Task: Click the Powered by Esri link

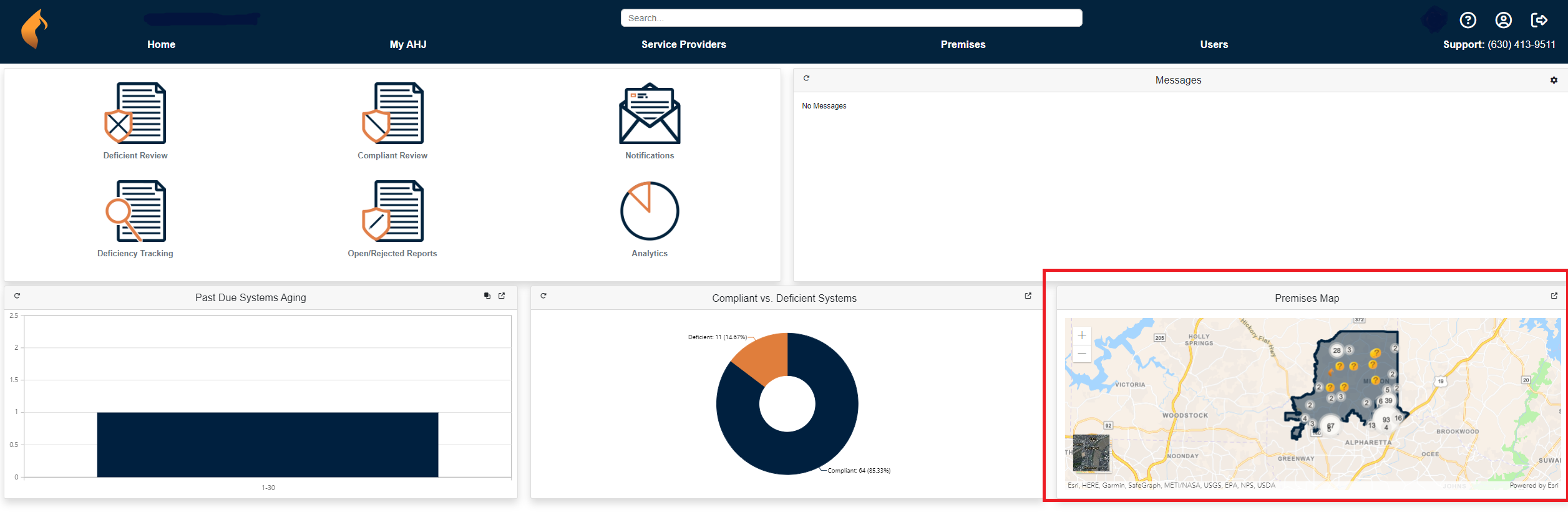Action: click(1534, 485)
